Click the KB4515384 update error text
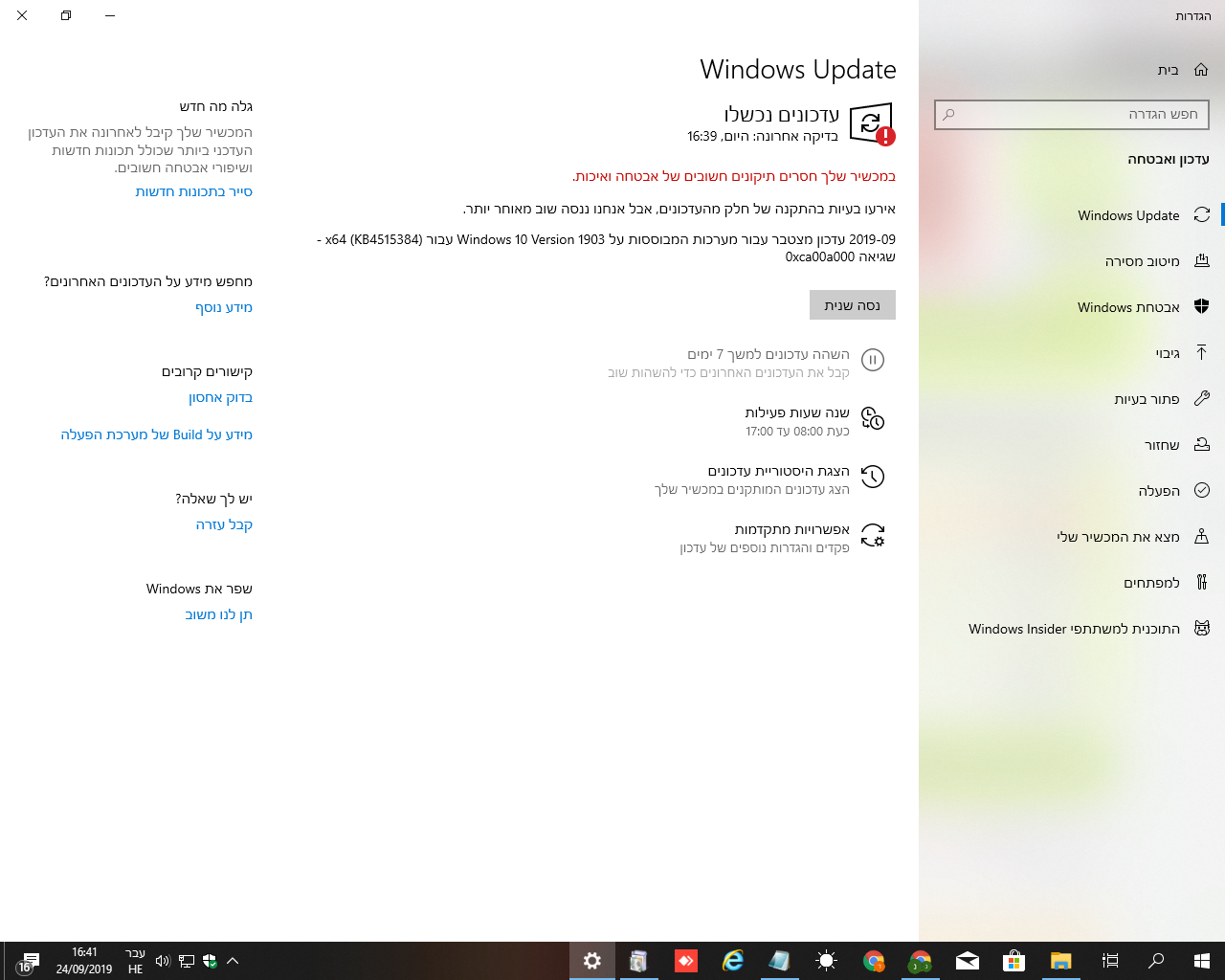Viewport: 1225px width, 980px height. (607, 248)
